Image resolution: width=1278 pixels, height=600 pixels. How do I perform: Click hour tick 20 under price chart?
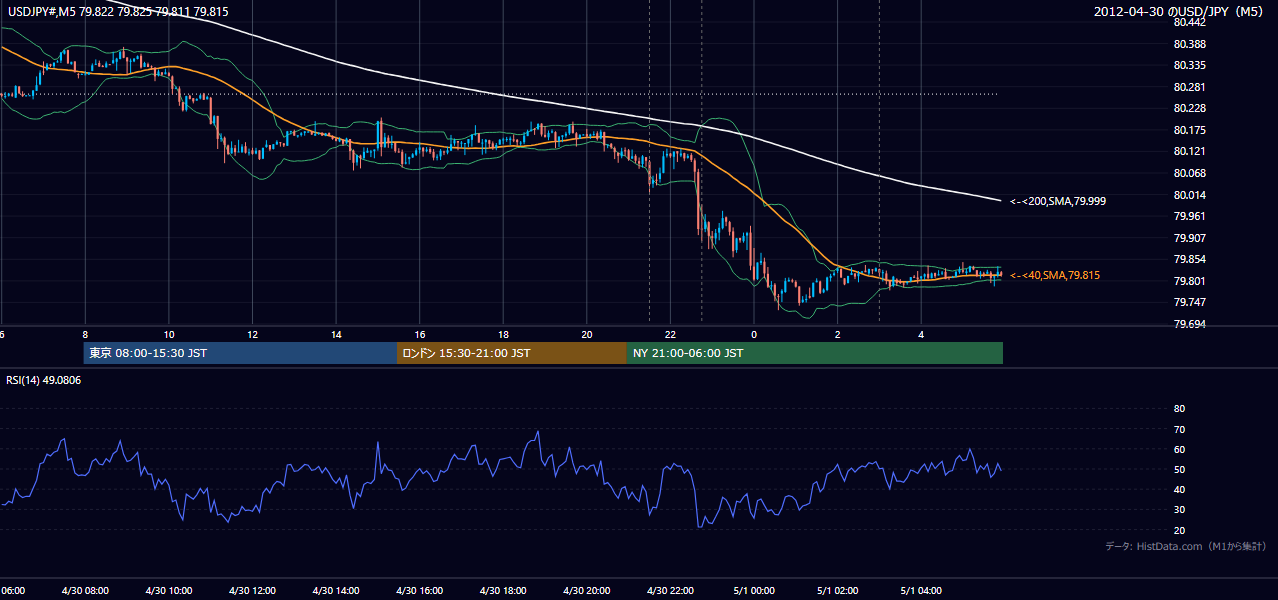pos(587,335)
